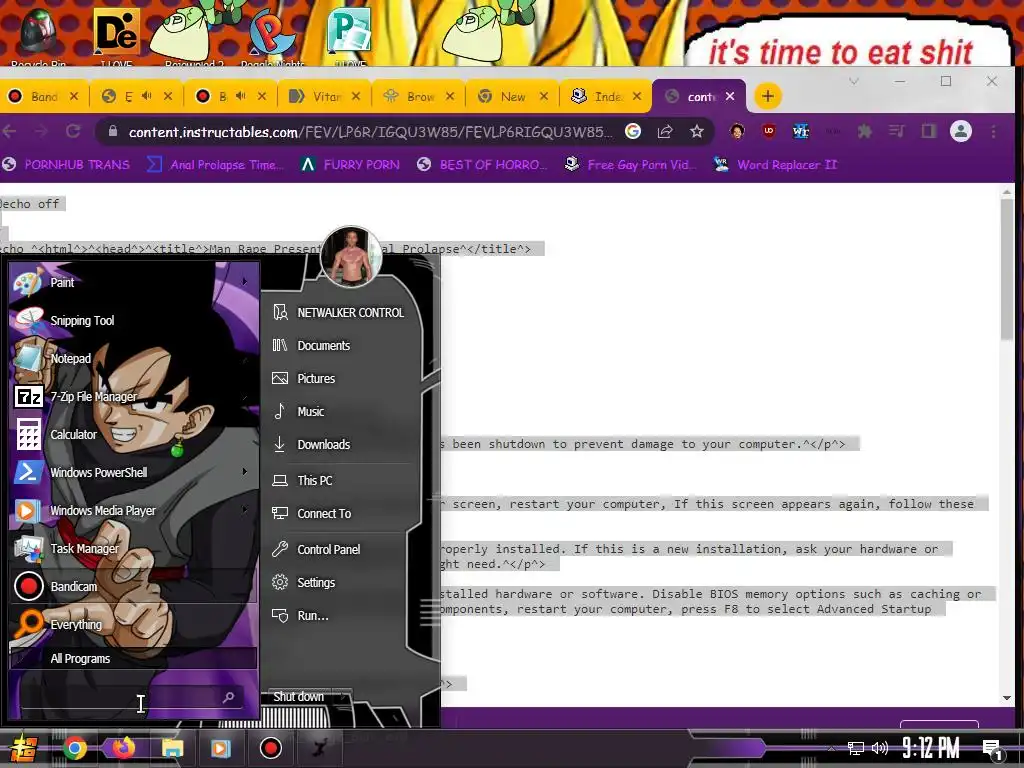Go back in Chrome
The image size is (1024, 768).
pos(9,131)
